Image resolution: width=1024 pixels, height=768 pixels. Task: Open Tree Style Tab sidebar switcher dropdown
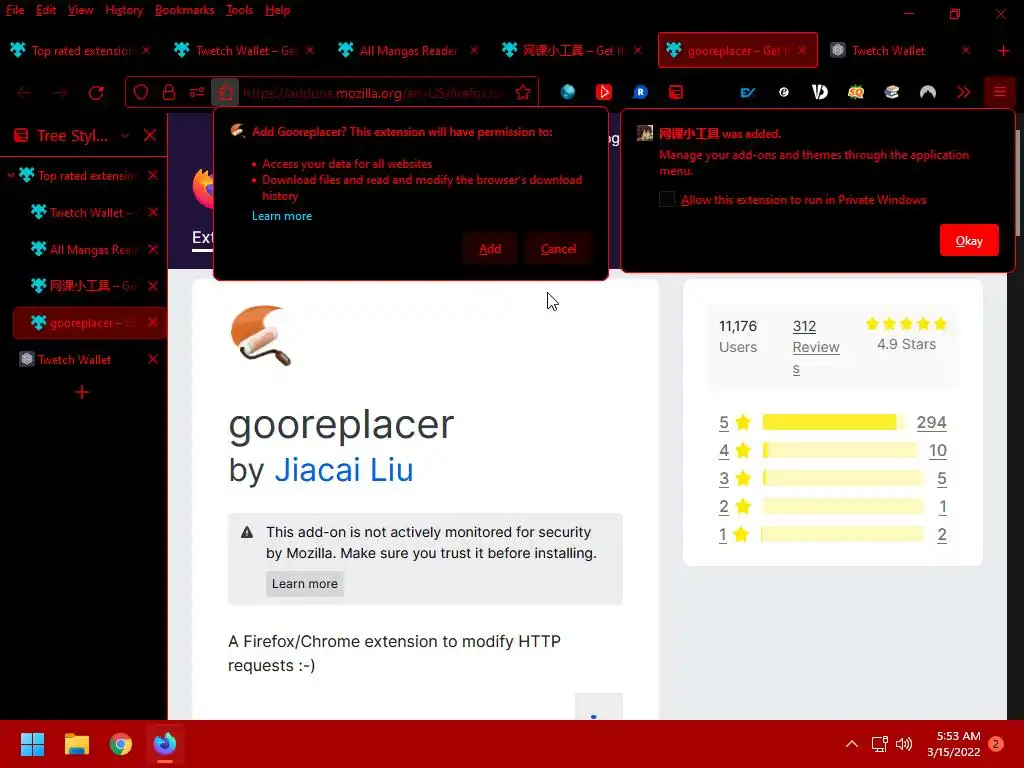(125, 135)
